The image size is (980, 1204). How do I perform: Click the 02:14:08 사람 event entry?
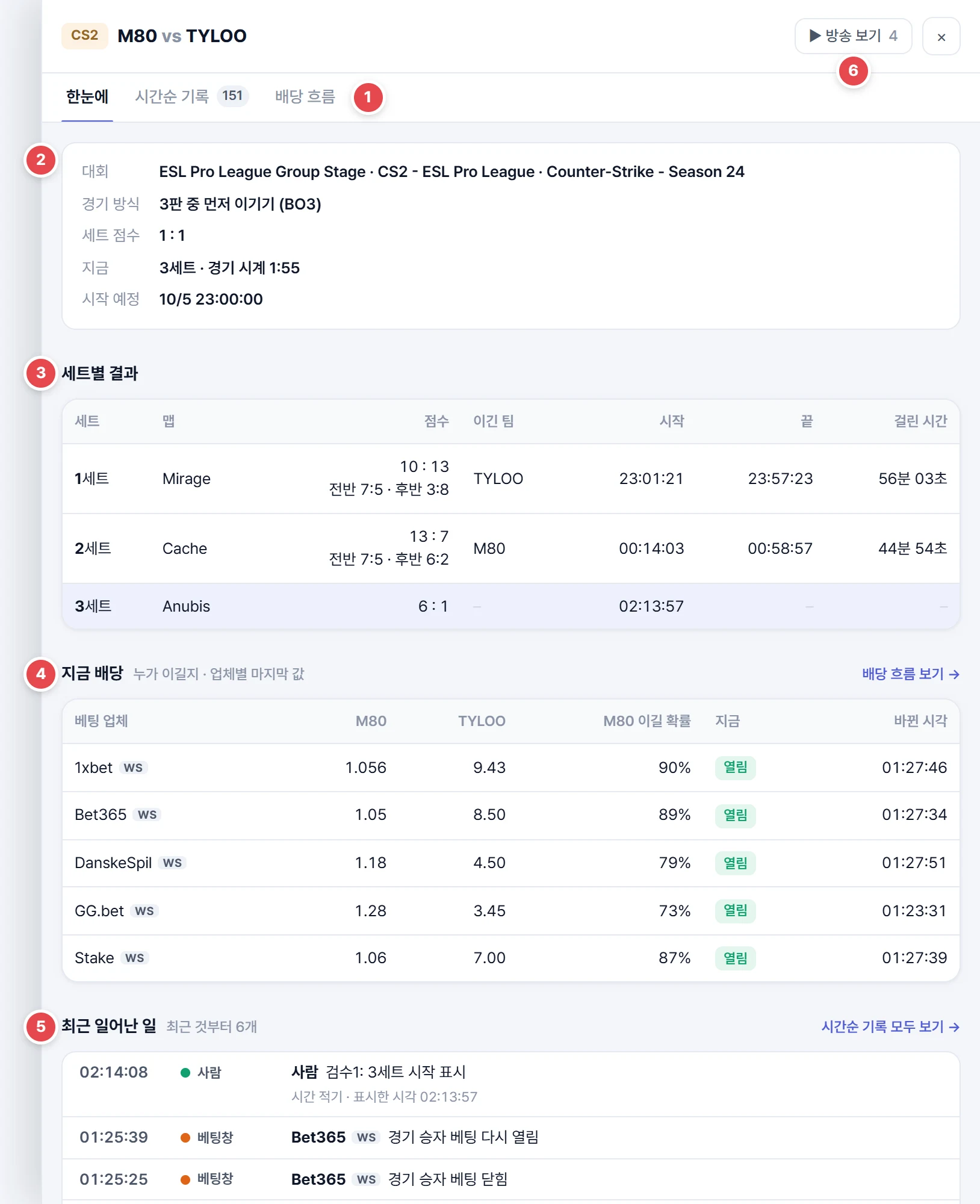510,1085
